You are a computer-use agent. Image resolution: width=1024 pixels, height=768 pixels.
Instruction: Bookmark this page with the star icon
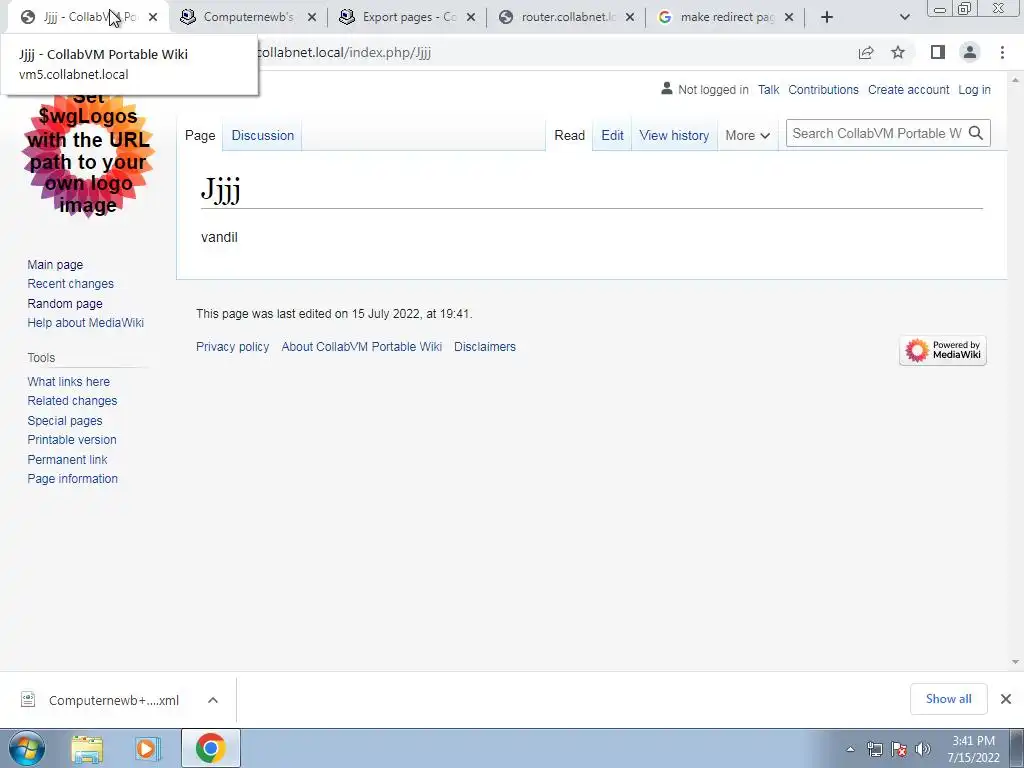(898, 52)
